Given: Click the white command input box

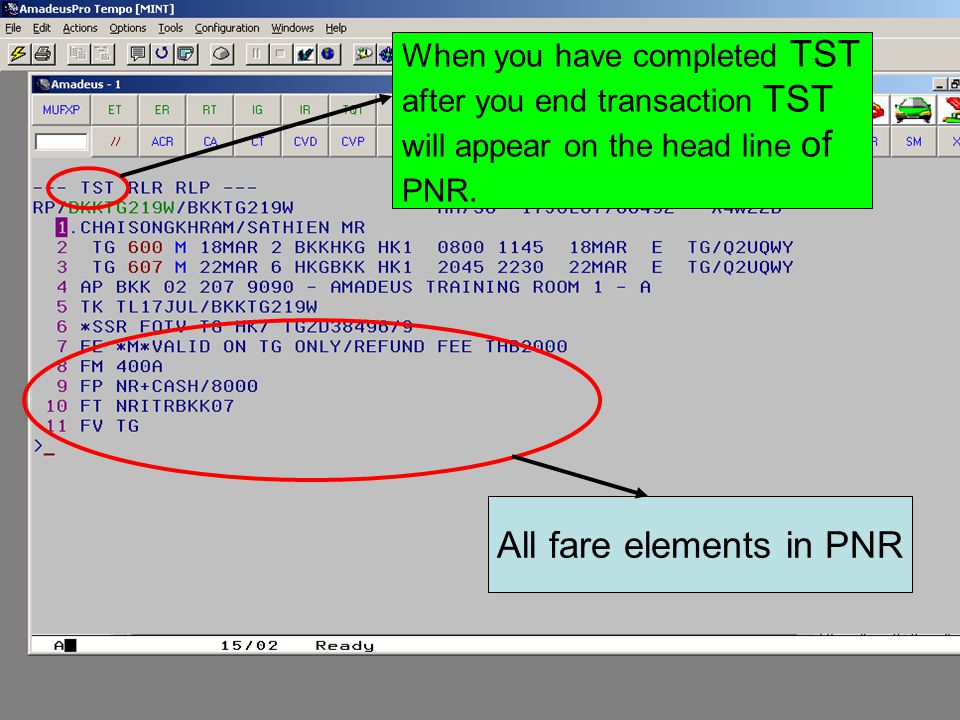Looking at the screenshot, I should [x=61, y=142].
